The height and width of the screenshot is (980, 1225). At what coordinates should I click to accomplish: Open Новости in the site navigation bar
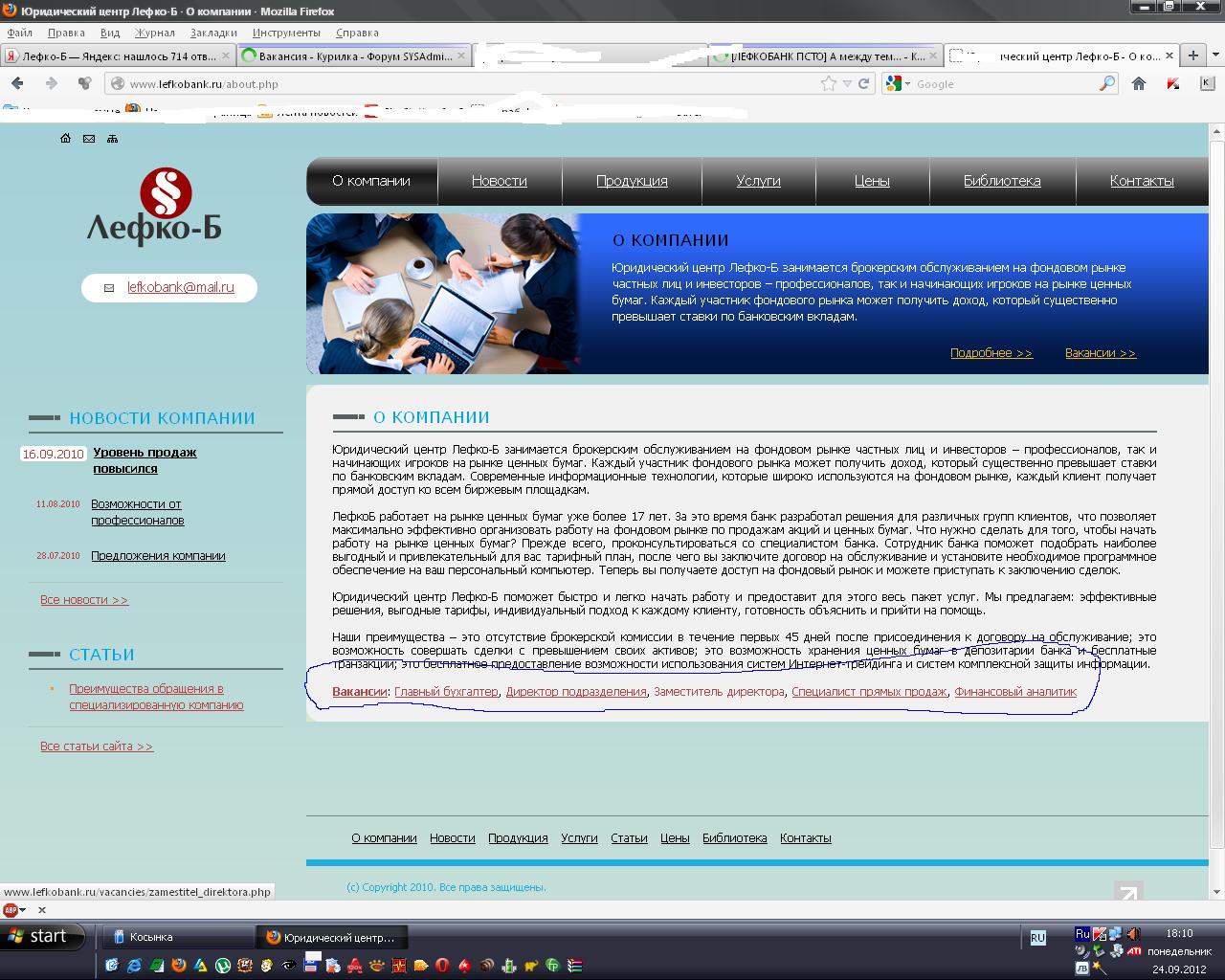tap(500, 181)
